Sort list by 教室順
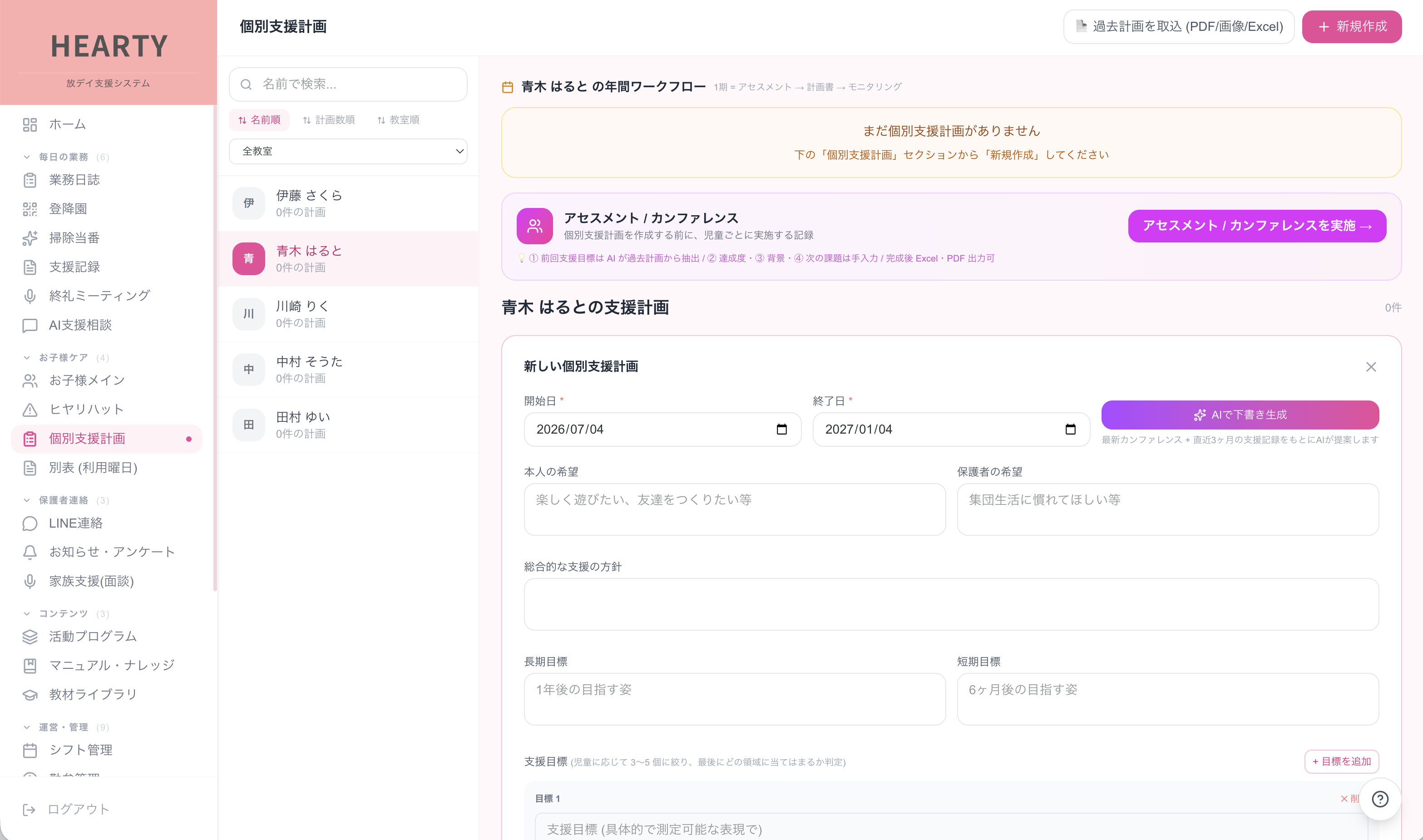 pyautogui.click(x=398, y=120)
